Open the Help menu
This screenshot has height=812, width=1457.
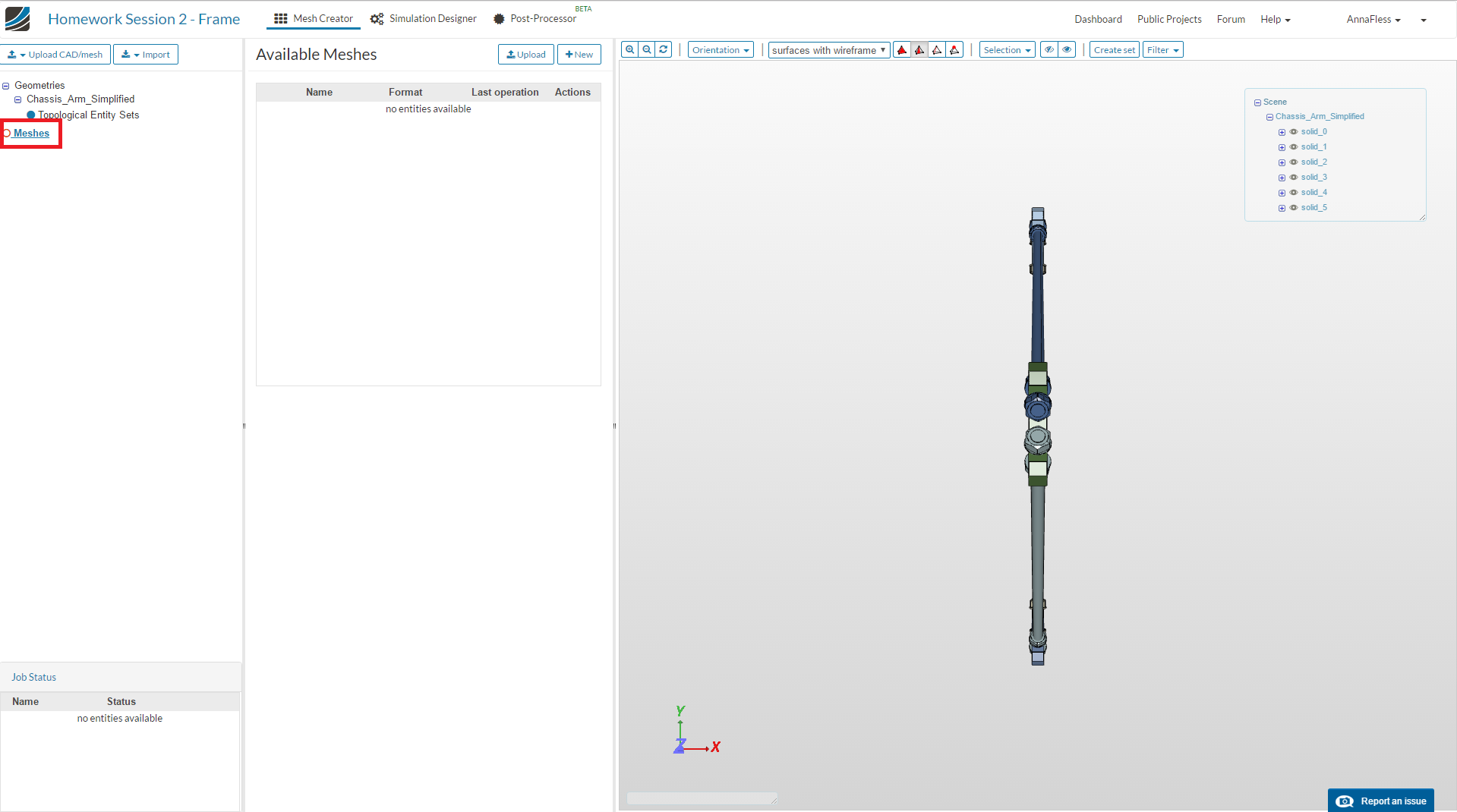pyautogui.click(x=1276, y=20)
